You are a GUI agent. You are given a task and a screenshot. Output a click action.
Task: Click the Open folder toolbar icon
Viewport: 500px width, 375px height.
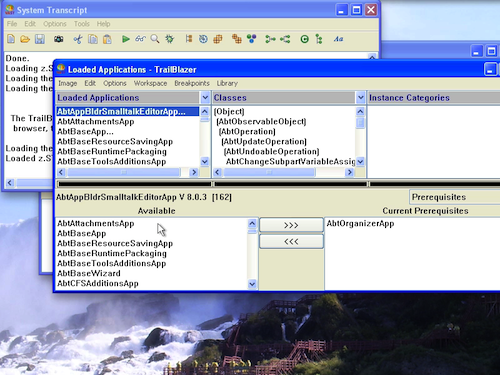tap(25, 39)
